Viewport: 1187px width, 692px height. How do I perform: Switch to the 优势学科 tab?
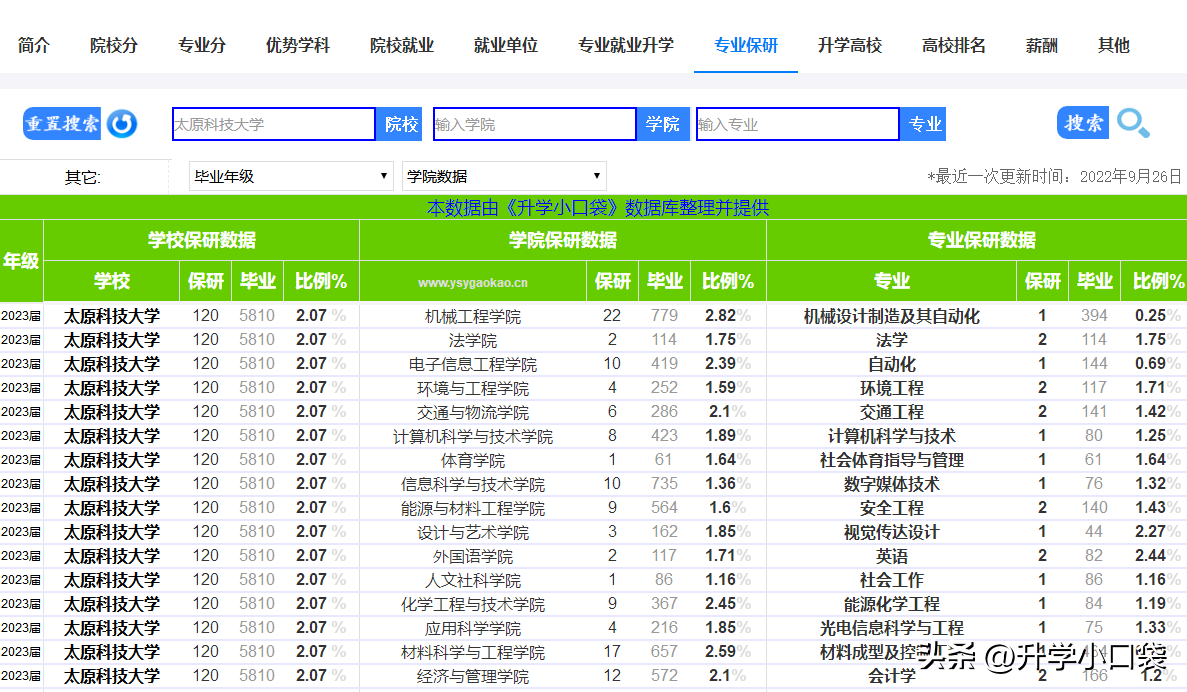pos(298,45)
